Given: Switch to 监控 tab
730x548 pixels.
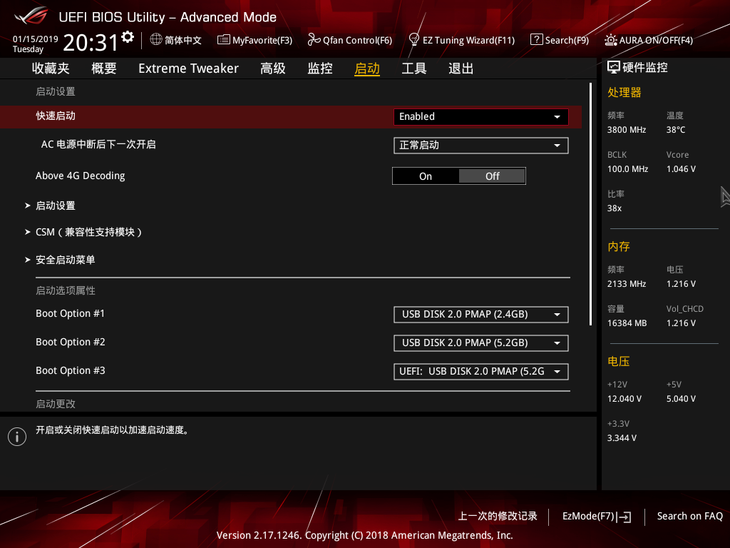Looking at the screenshot, I should pyautogui.click(x=320, y=68).
